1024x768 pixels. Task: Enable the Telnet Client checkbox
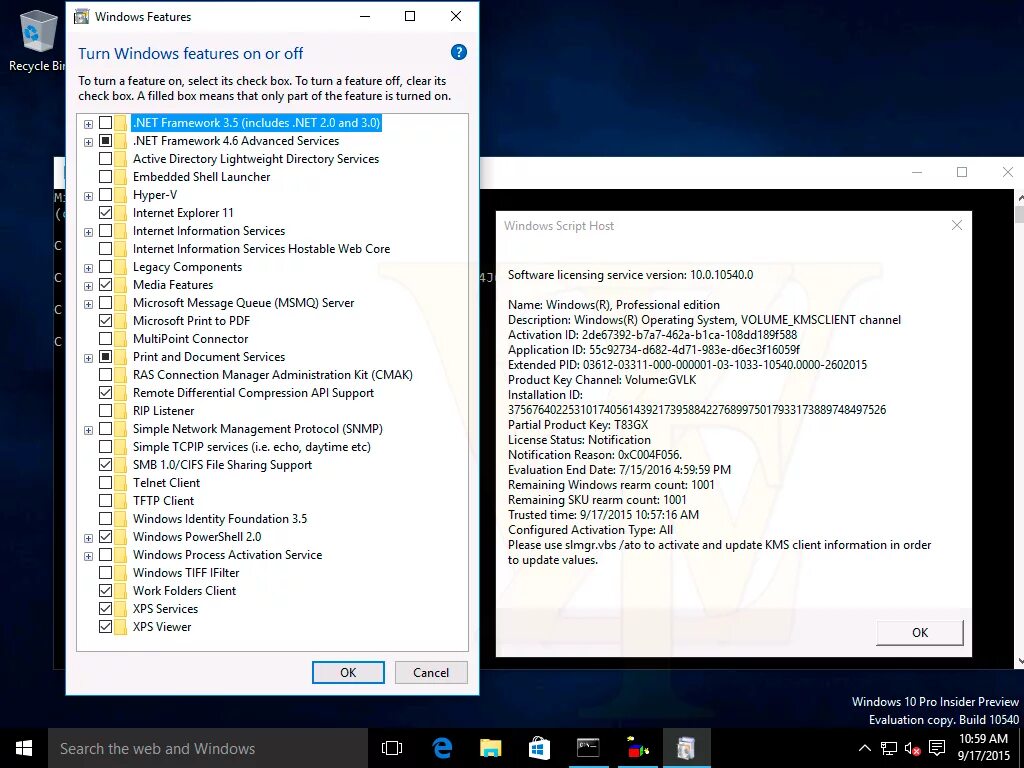click(105, 483)
